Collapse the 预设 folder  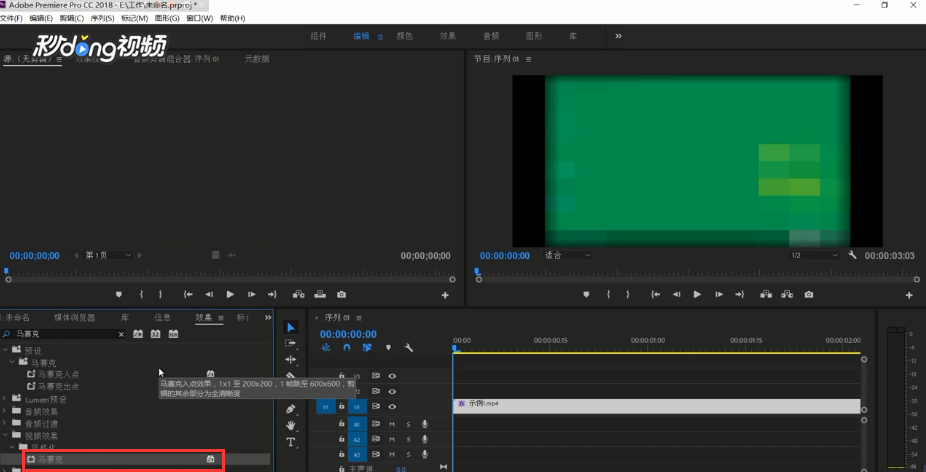point(5,350)
